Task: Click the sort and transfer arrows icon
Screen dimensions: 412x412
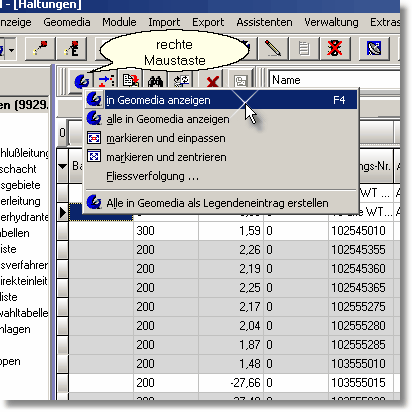Action: coord(181,81)
